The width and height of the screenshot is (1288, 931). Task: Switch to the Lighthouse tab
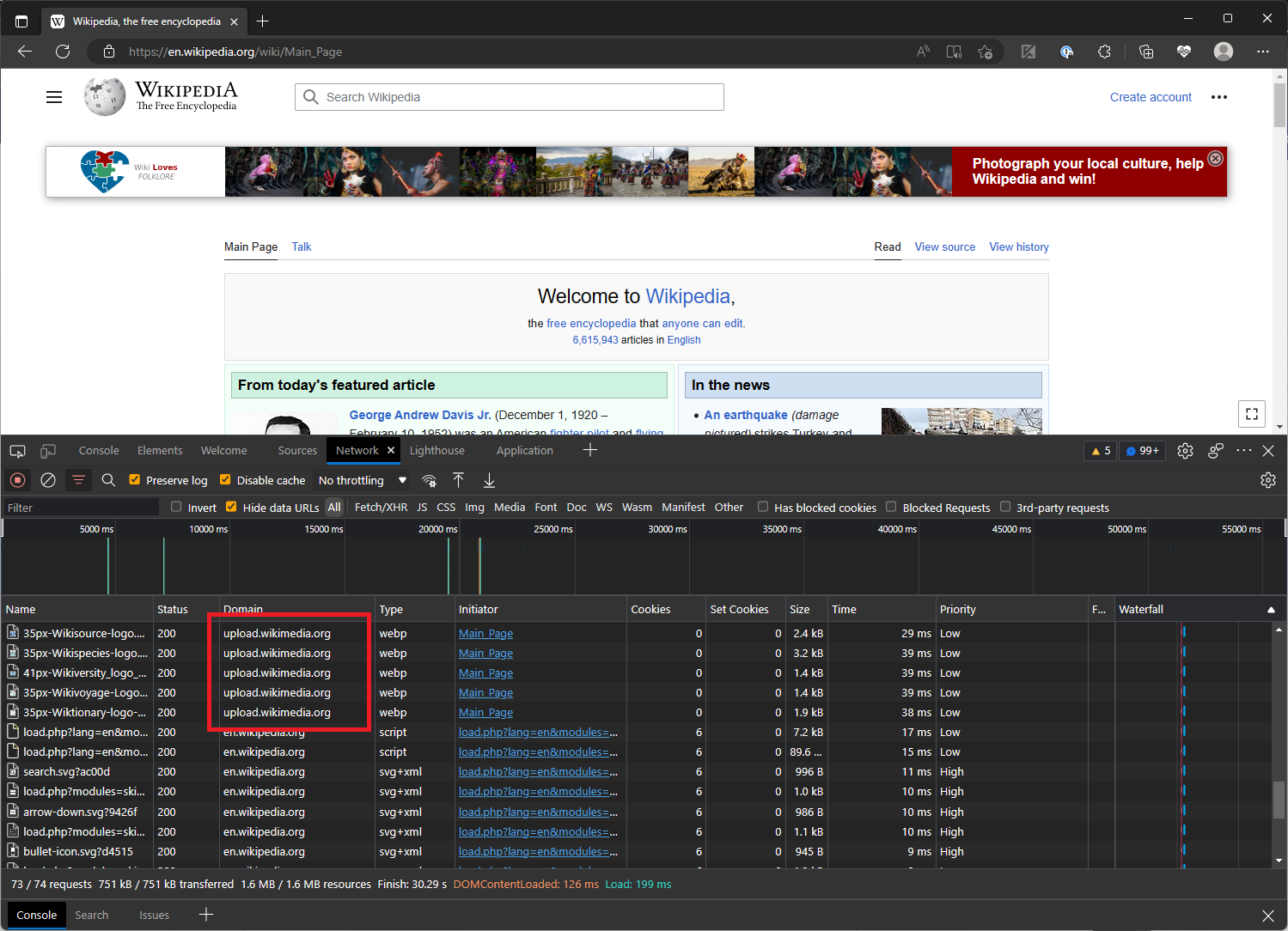tap(436, 450)
